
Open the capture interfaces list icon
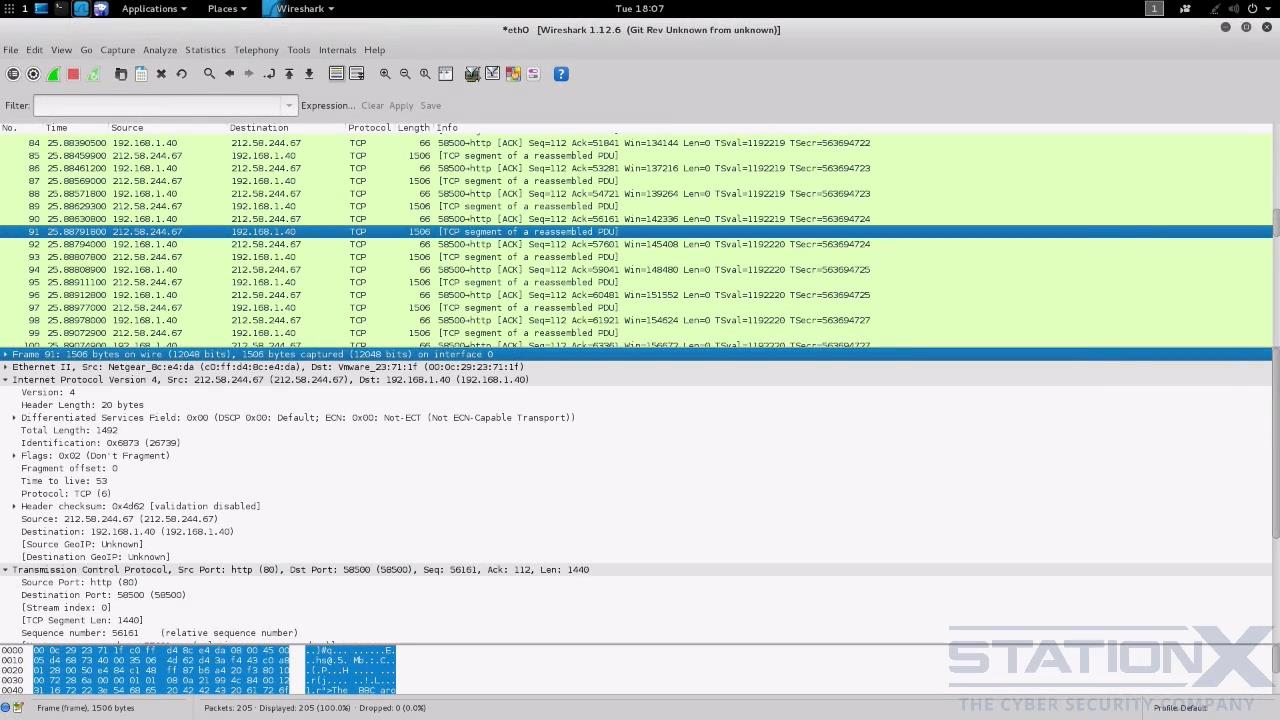pyautogui.click(x=13, y=74)
